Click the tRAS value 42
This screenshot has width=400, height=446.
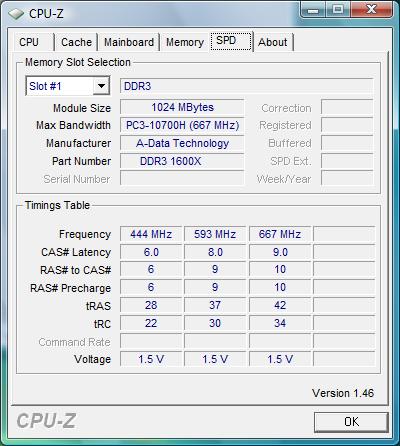pyautogui.click(x=280, y=305)
